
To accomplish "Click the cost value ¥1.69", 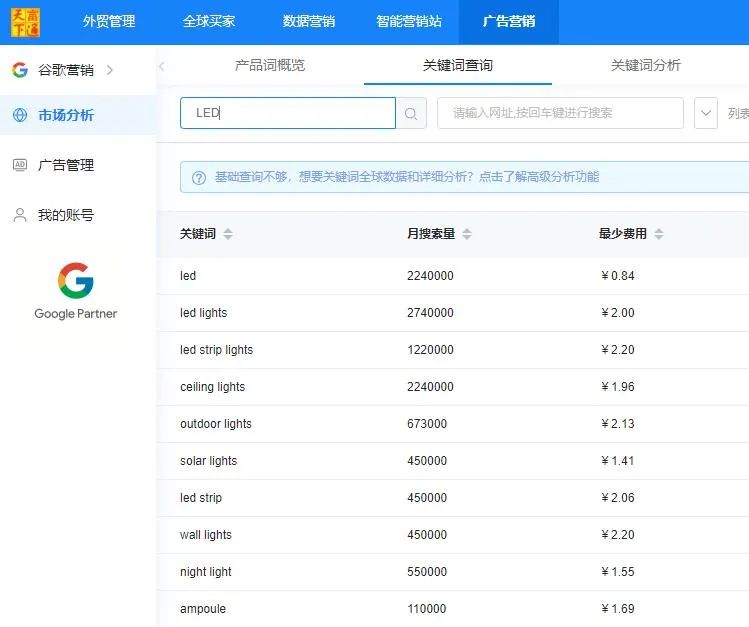I will point(618,609).
